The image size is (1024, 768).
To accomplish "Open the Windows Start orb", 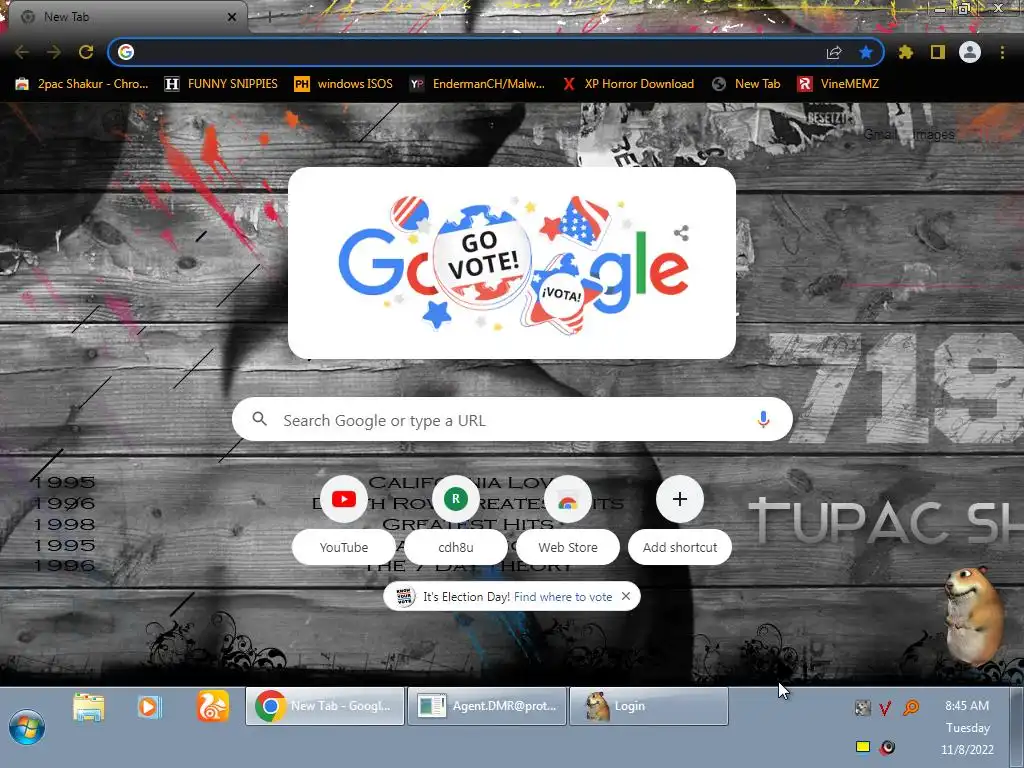I will 27,728.
